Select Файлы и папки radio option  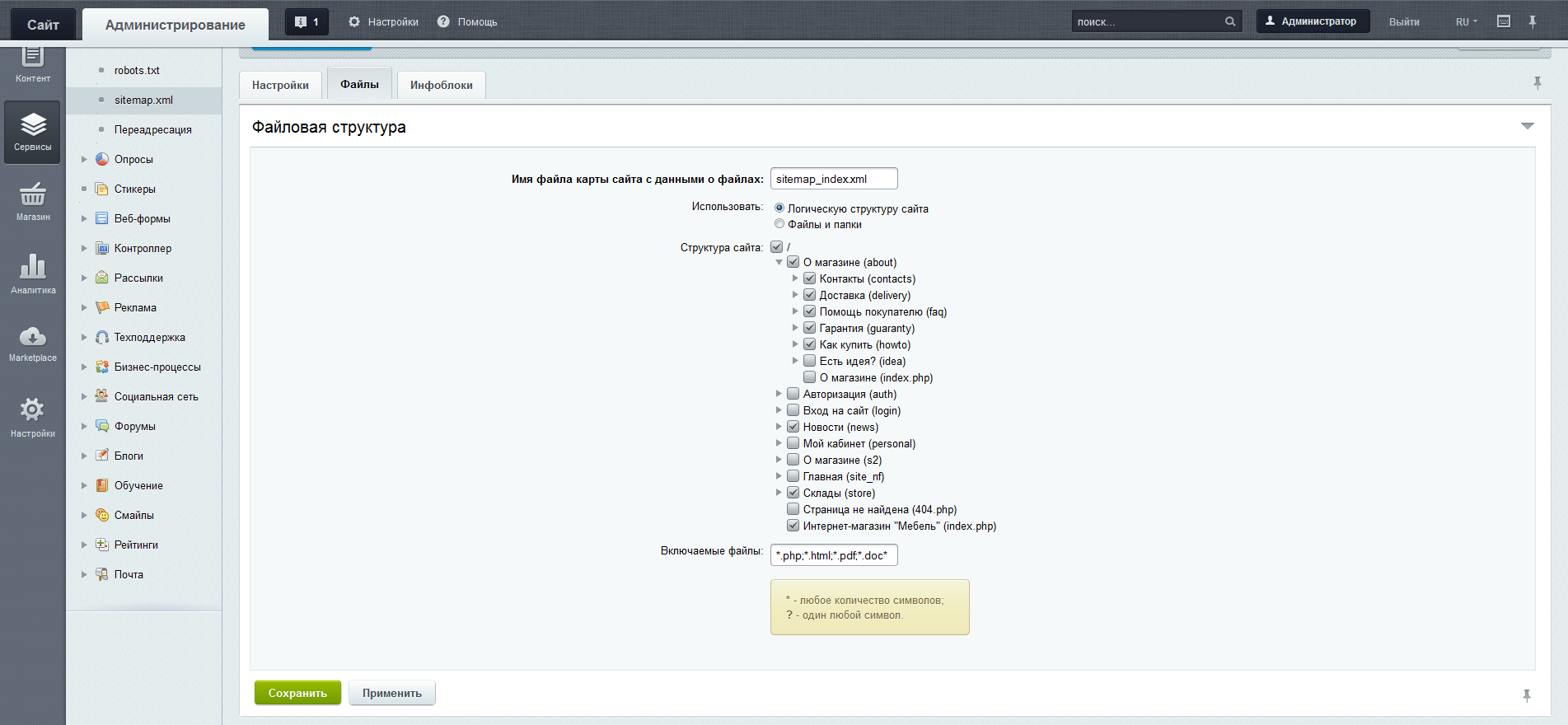pyautogui.click(x=779, y=224)
